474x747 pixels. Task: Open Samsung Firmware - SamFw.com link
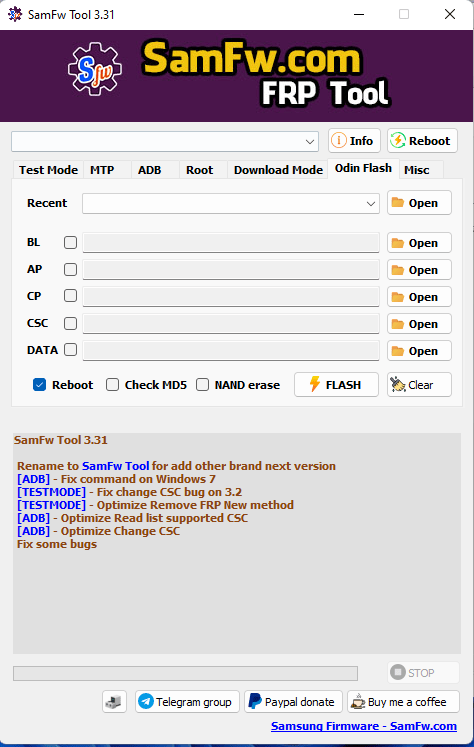tap(364, 726)
